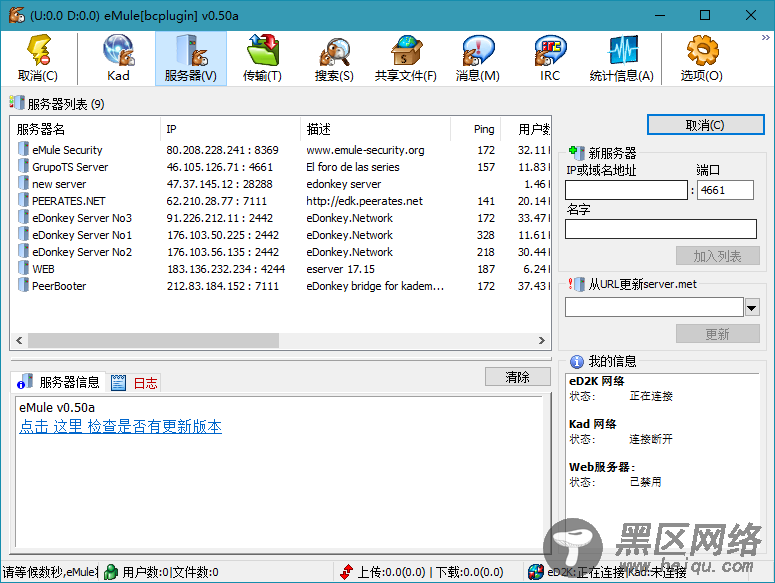Click the server icon of GrupoTS Server row
Screen dimensions: 775x583
coord(23,166)
